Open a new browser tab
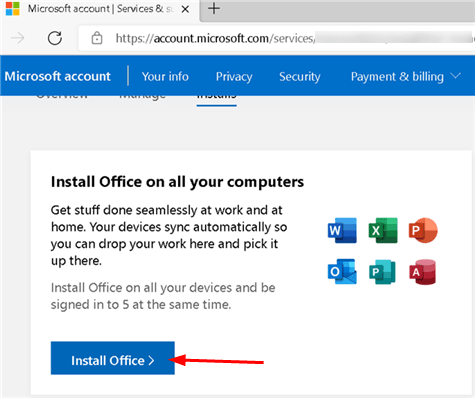The height and width of the screenshot is (398, 475). click(x=214, y=8)
